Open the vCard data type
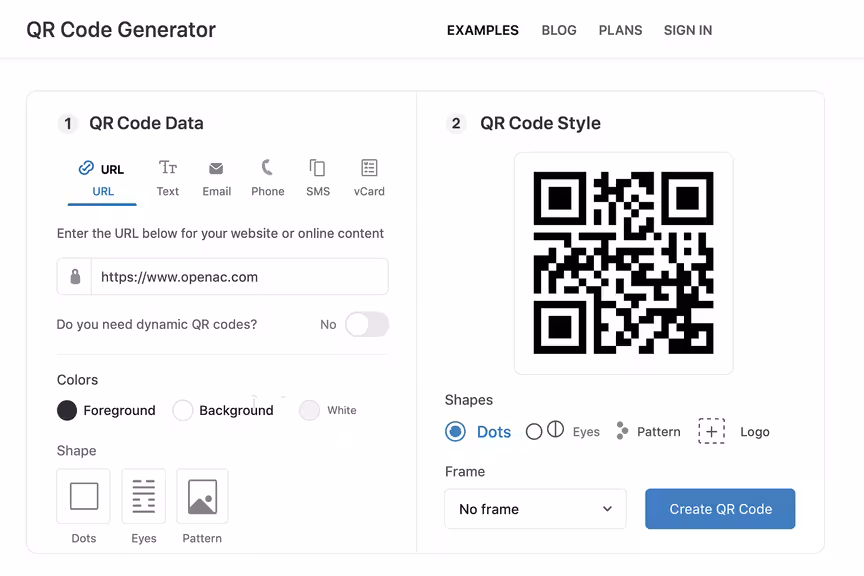 pos(369,179)
